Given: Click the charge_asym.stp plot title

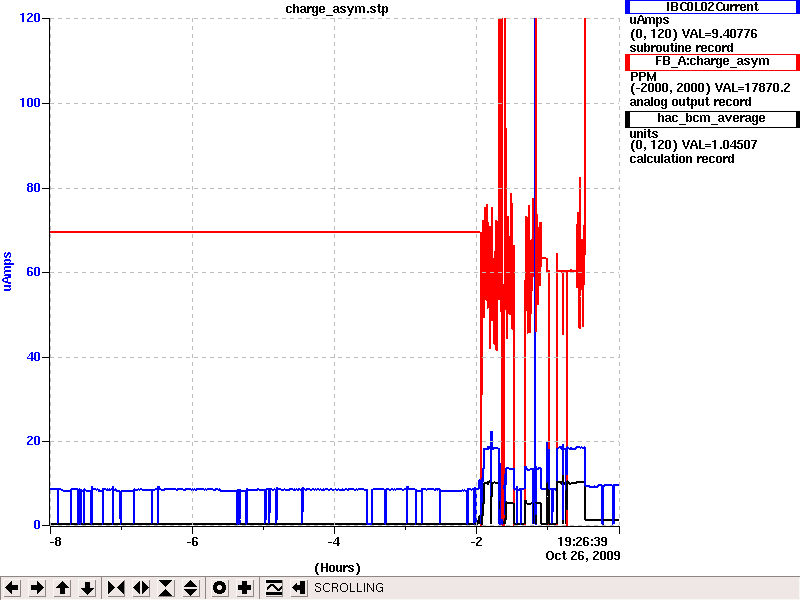Looking at the screenshot, I should pyautogui.click(x=337, y=9).
